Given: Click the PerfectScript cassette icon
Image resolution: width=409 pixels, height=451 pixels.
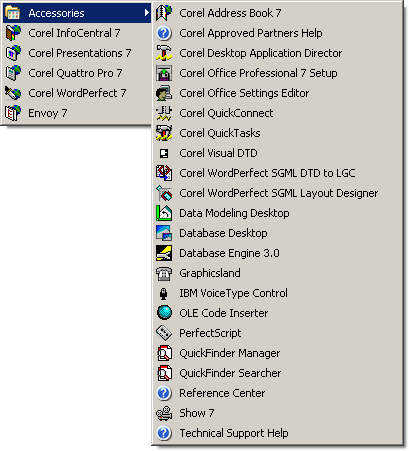Looking at the screenshot, I should coord(164,333).
